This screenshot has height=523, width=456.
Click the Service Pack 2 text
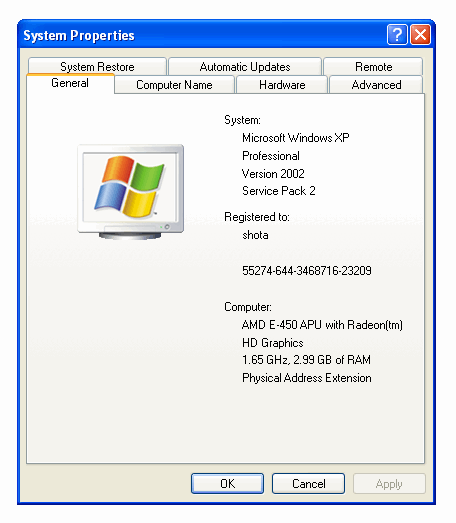pyautogui.click(x=279, y=191)
